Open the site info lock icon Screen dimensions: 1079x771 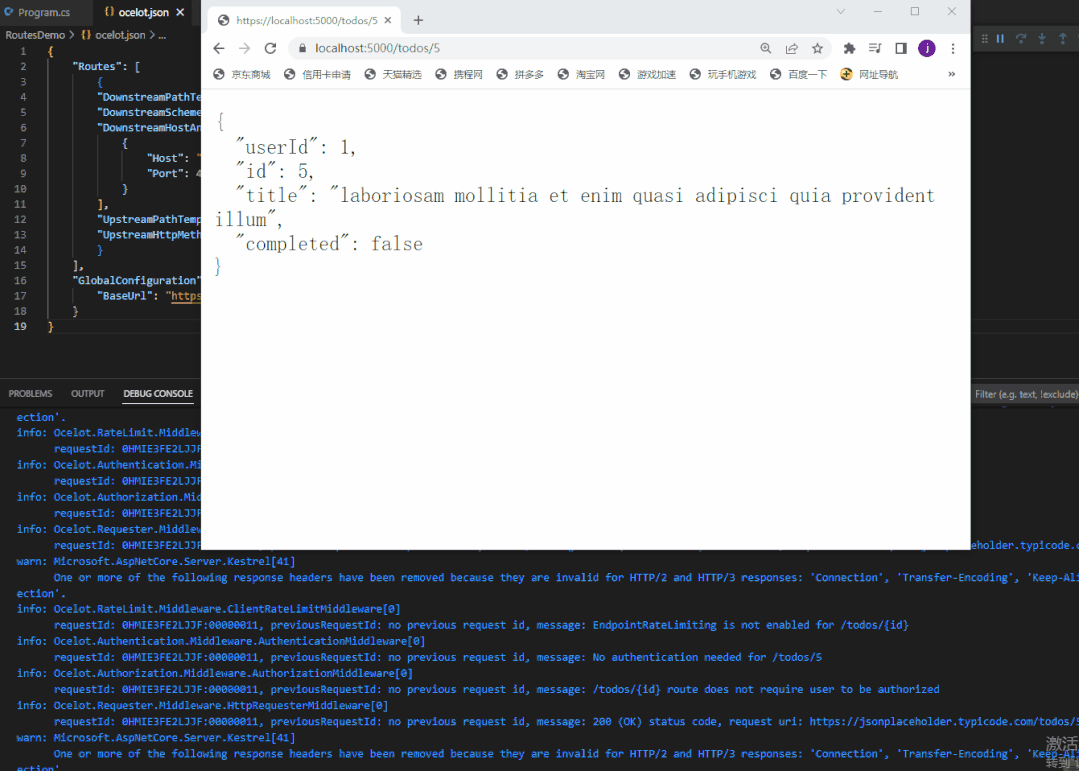[301, 48]
